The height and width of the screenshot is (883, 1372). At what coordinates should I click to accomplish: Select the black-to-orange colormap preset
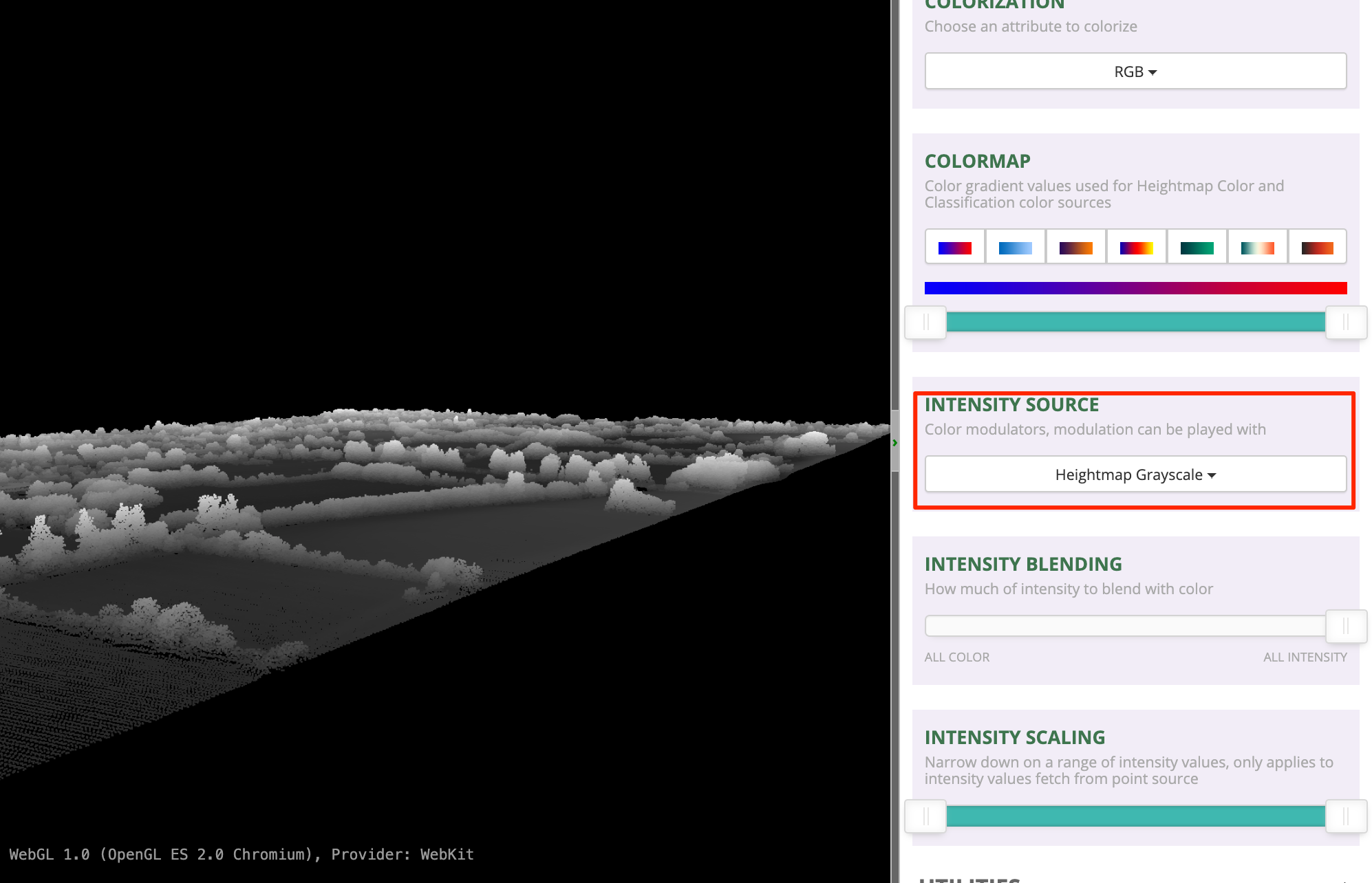(1317, 248)
